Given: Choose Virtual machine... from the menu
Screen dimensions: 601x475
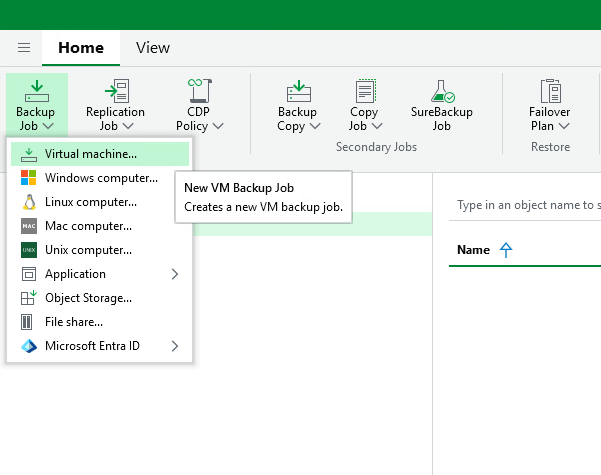Looking at the screenshot, I should (100, 154).
